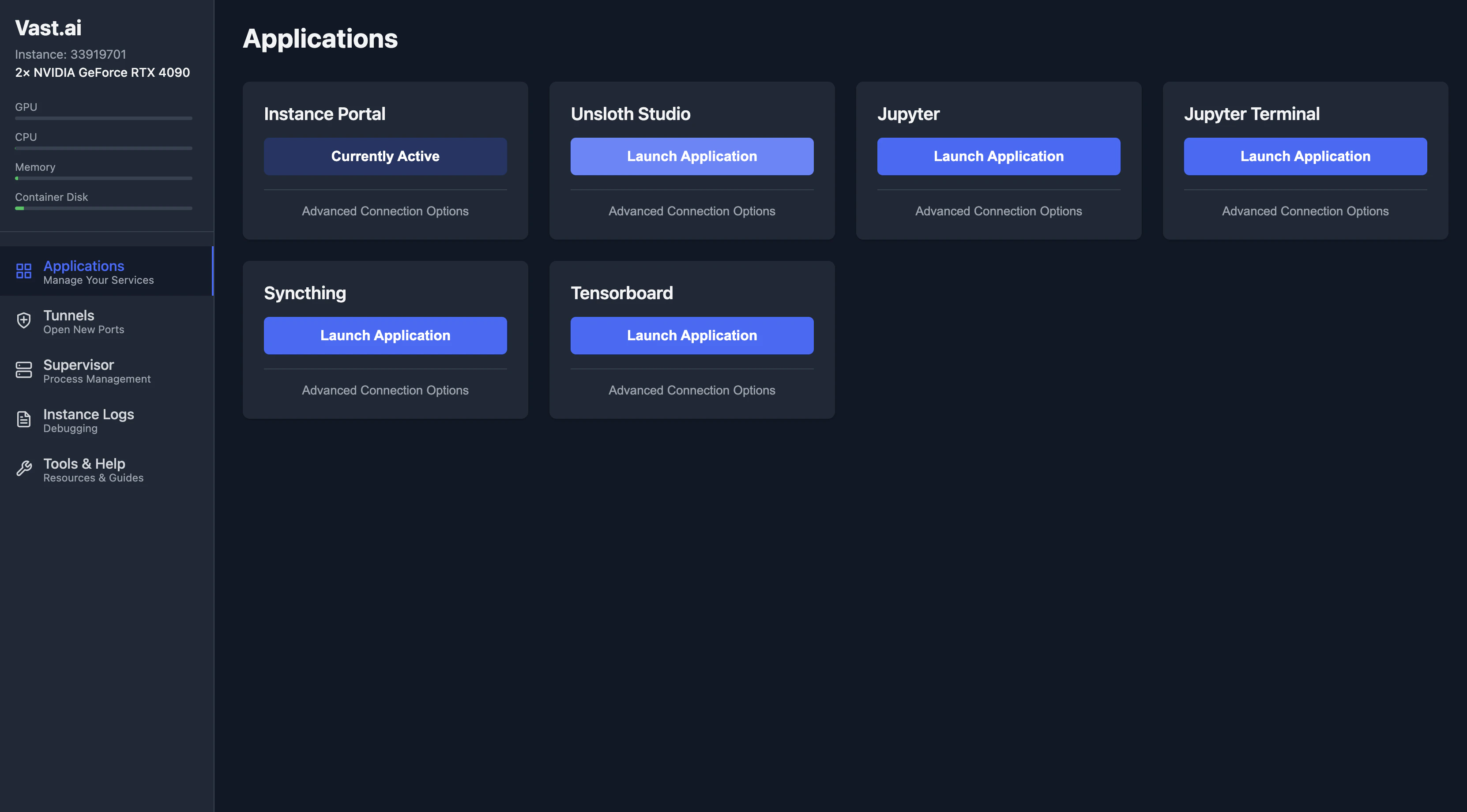The width and height of the screenshot is (1467, 812).
Task: Launch Jupyter Terminal application
Action: tap(1305, 156)
